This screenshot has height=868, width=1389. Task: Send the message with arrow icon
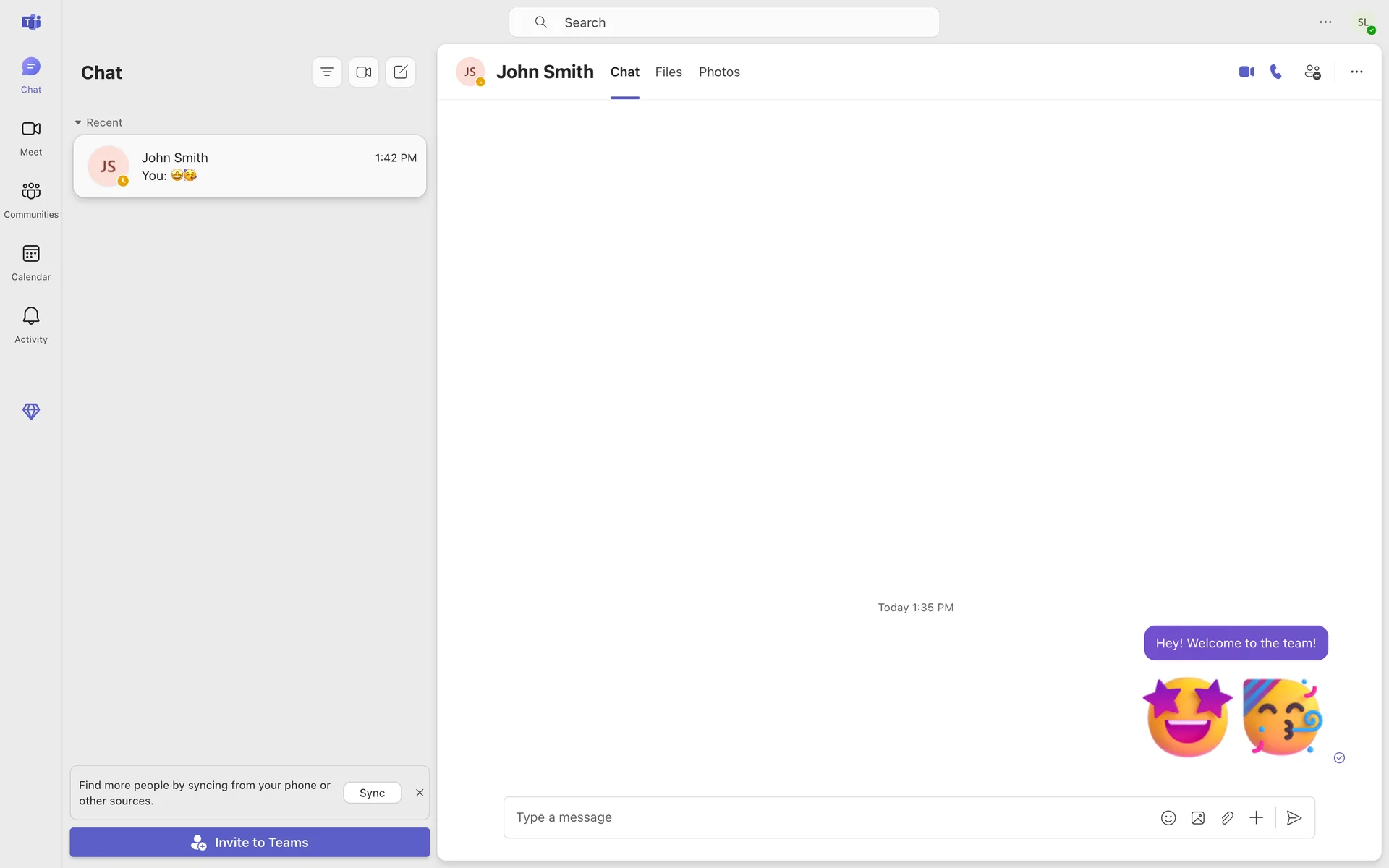(1294, 817)
